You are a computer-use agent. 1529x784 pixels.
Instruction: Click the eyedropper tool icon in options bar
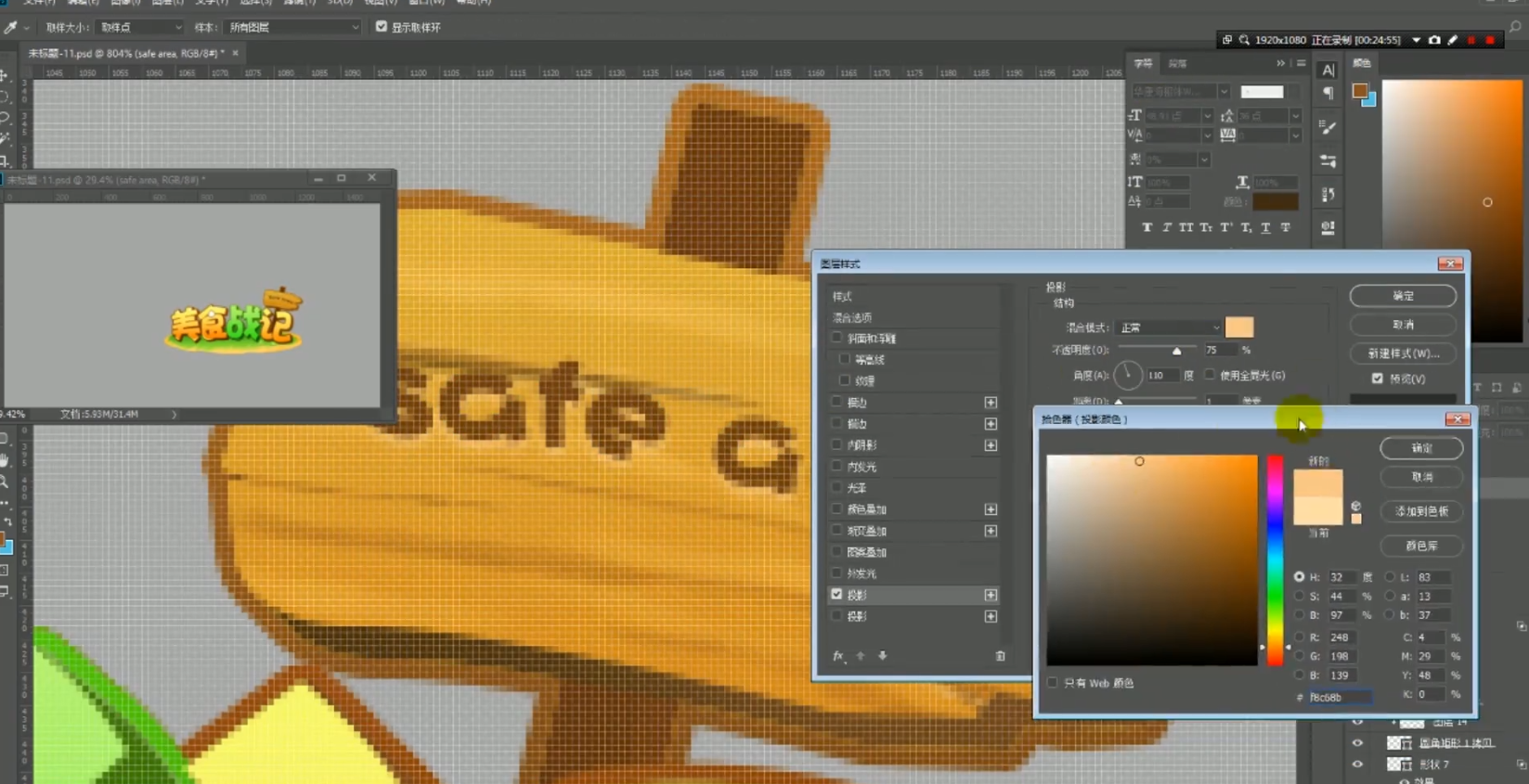click(x=10, y=28)
